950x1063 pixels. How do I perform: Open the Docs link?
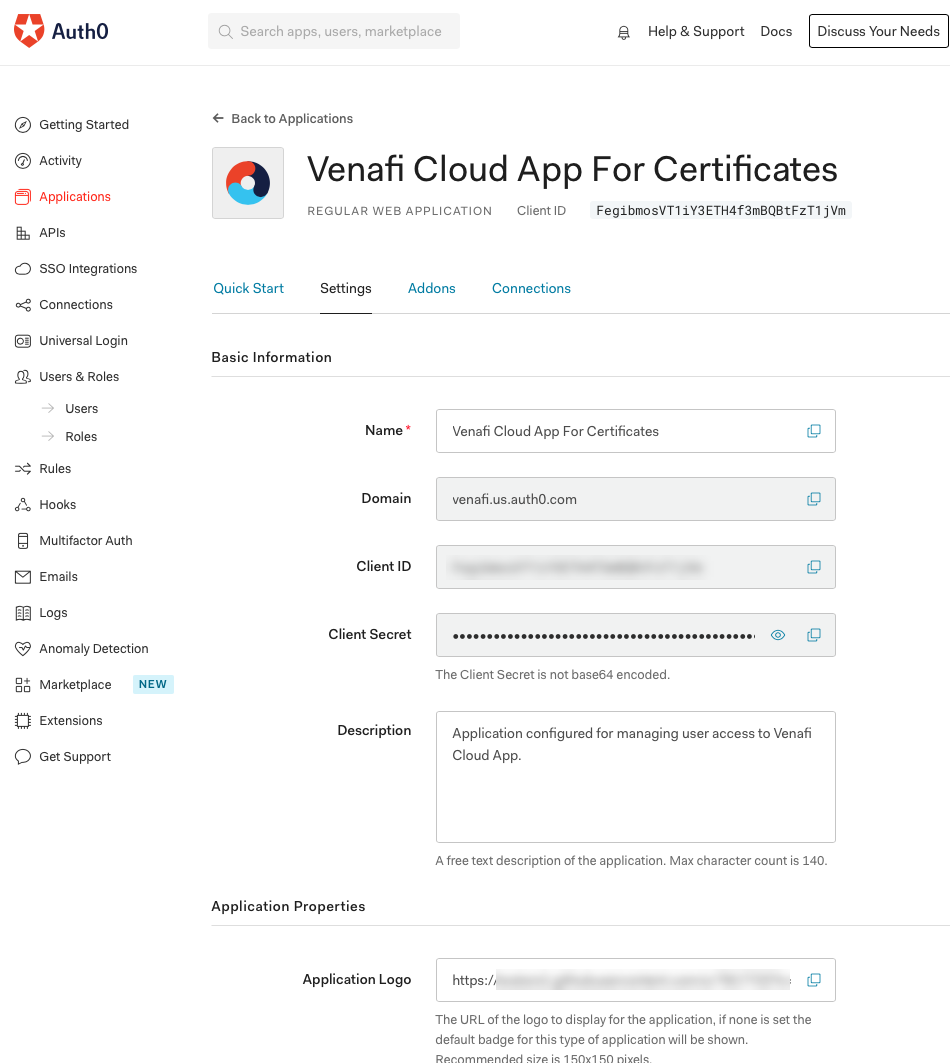coord(776,31)
